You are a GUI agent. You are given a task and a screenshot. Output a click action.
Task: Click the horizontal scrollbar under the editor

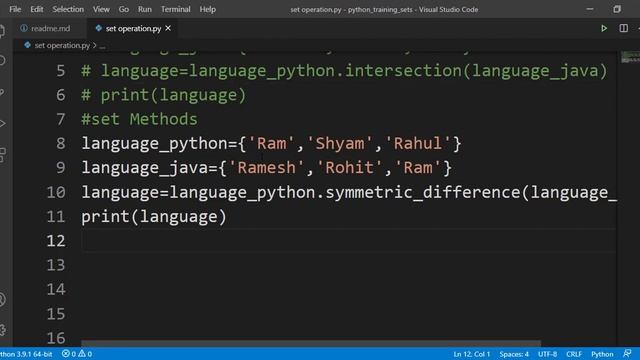point(311,343)
